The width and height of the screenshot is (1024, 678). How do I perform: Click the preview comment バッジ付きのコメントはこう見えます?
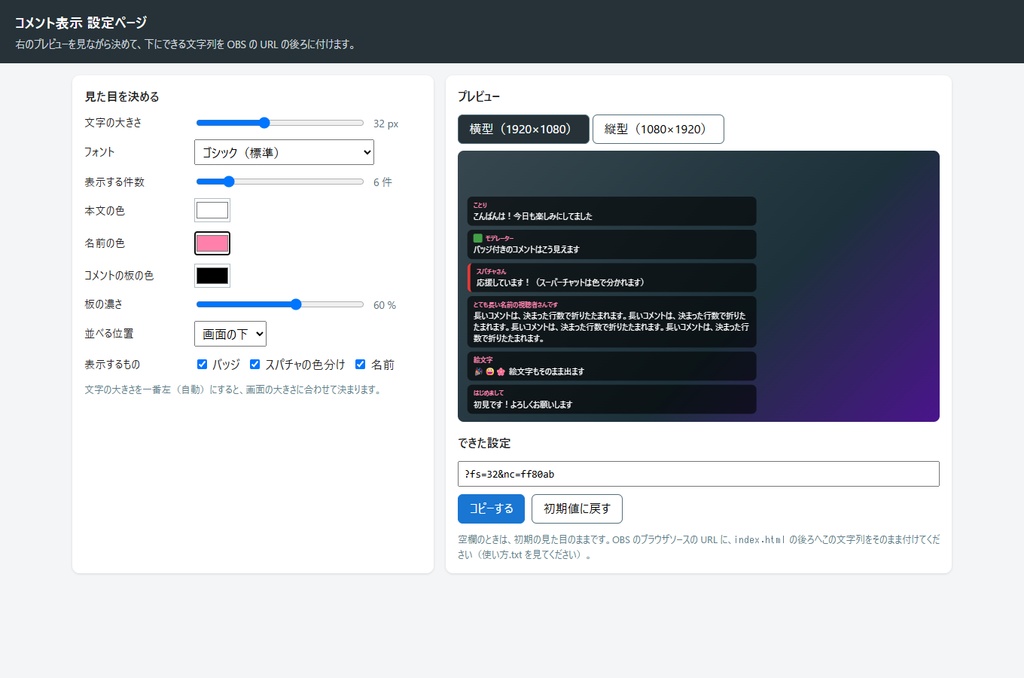[x=612, y=244]
